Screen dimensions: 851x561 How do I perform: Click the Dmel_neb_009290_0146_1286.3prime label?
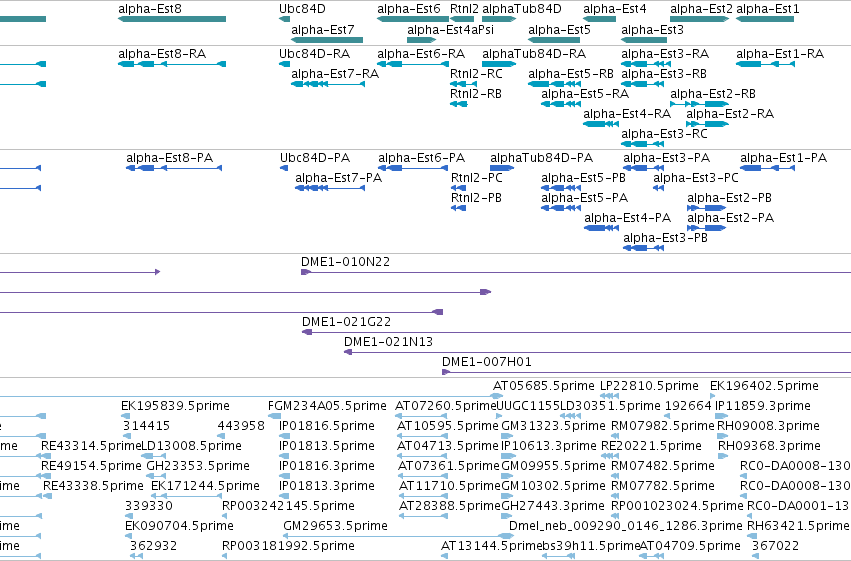click(626, 526)
